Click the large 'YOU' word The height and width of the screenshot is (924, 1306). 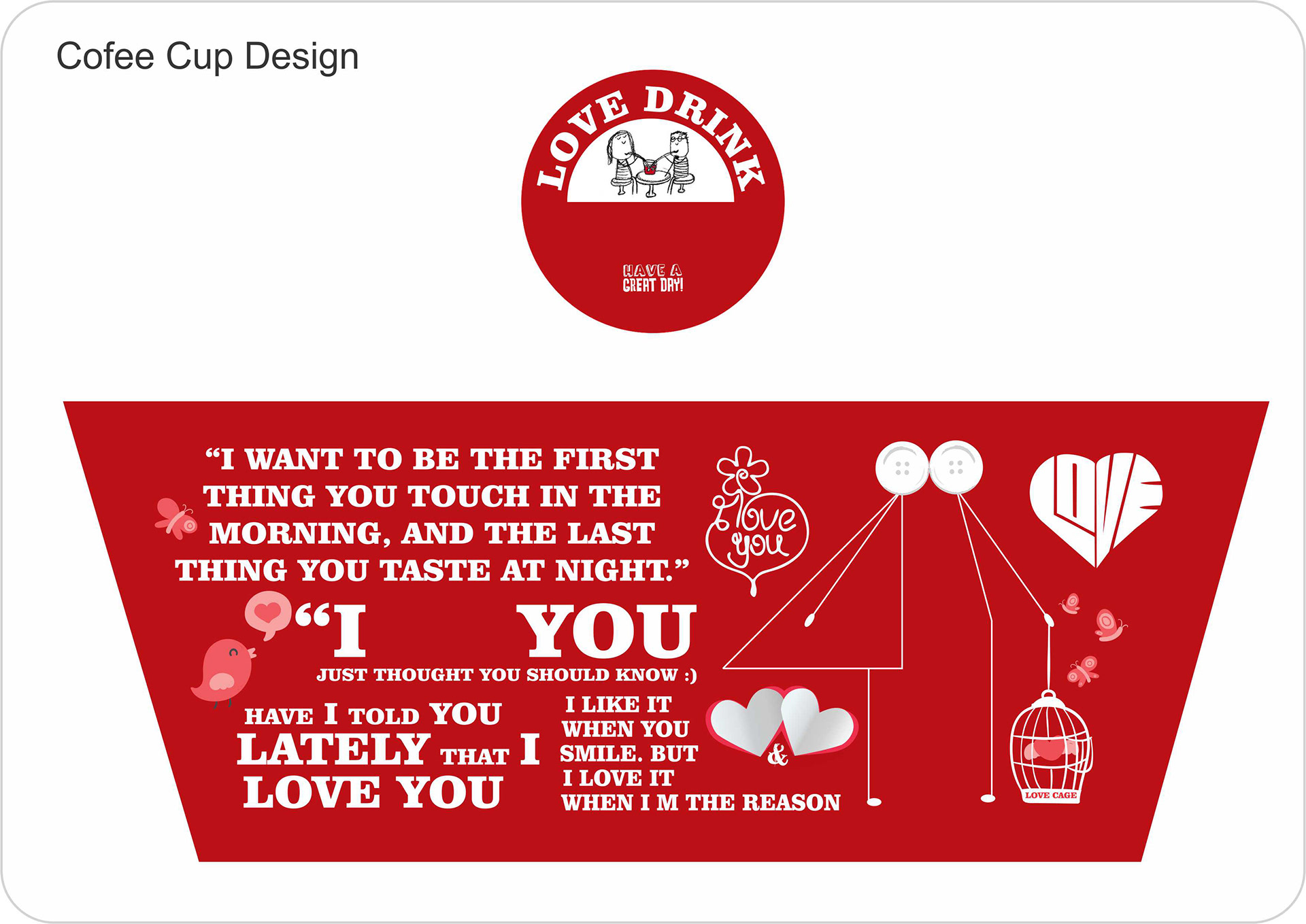607,632
